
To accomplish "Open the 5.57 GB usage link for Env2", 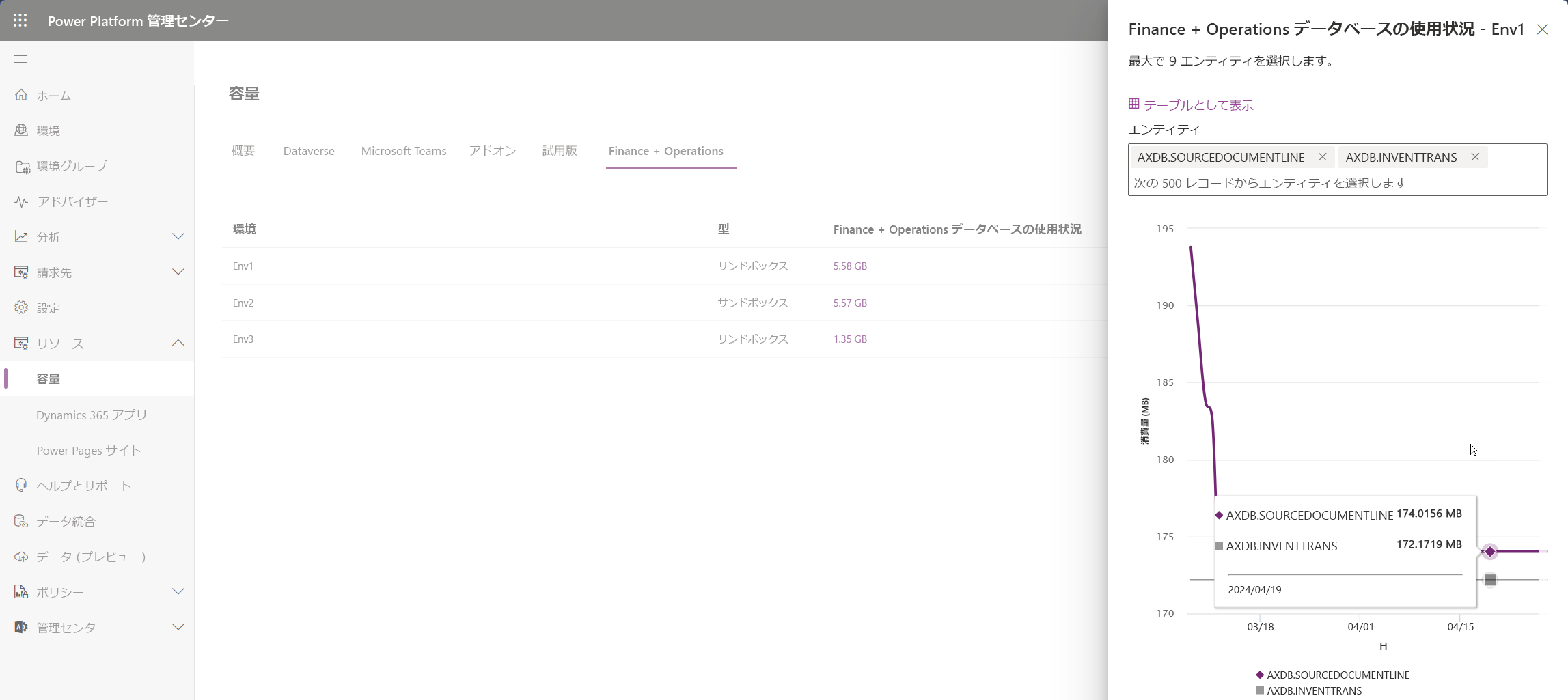I will (x=850, y=303).
